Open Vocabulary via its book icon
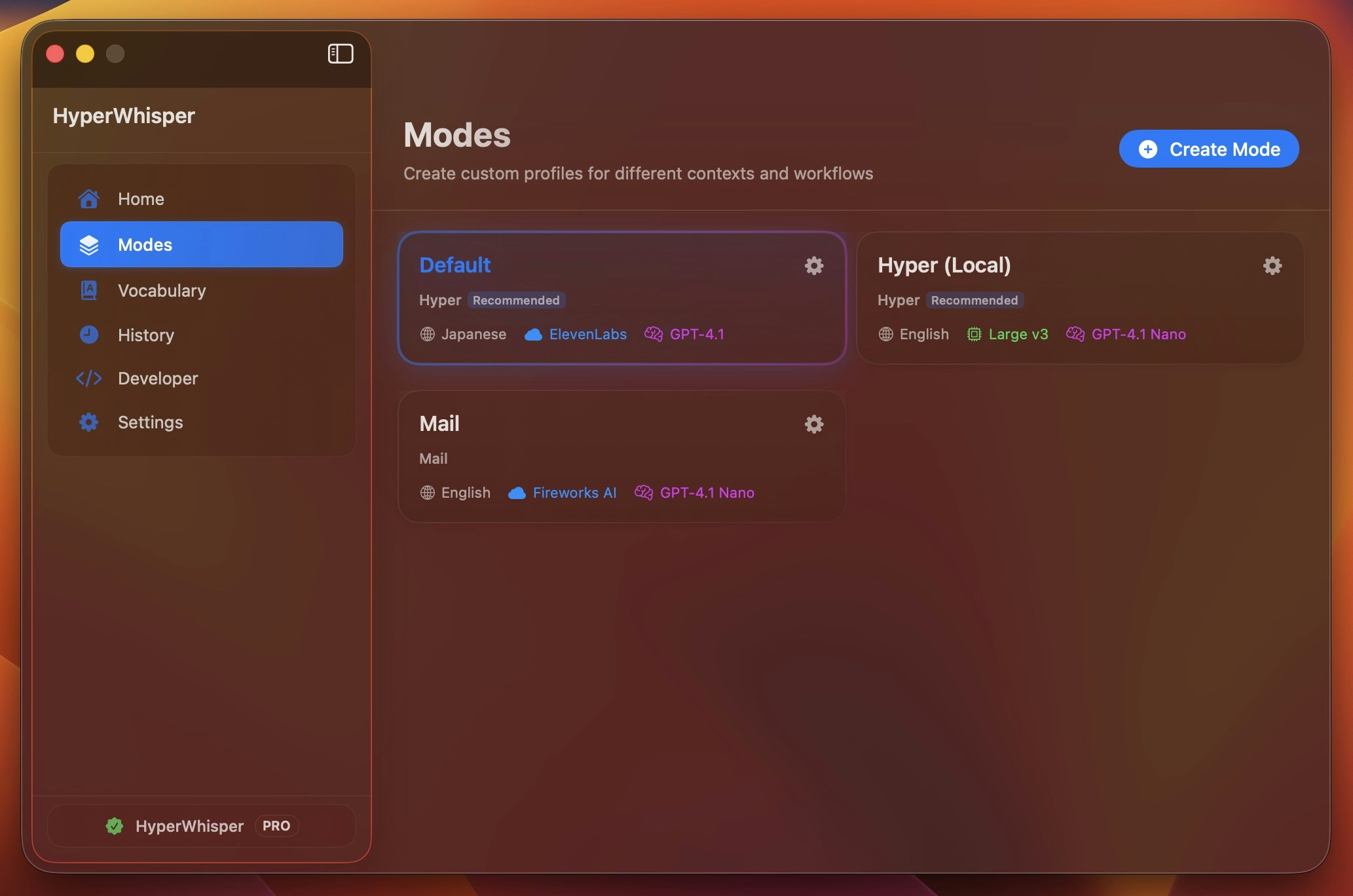The image size is (1353, 896). (88, 290)
